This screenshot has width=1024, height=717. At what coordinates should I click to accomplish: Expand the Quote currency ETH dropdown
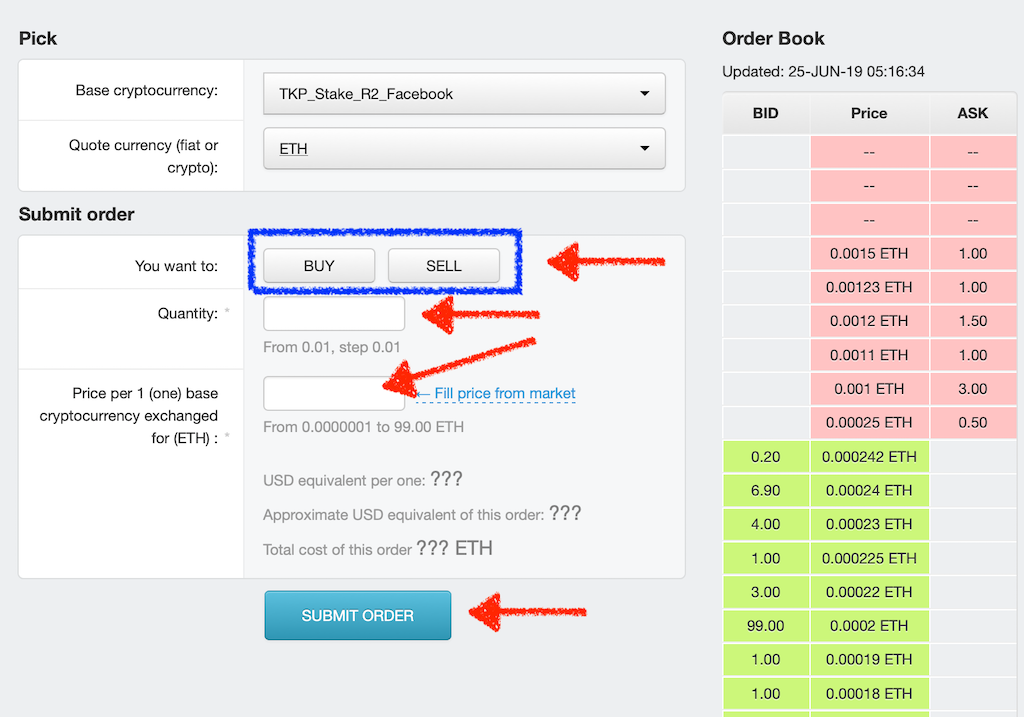tap(464, 149)
